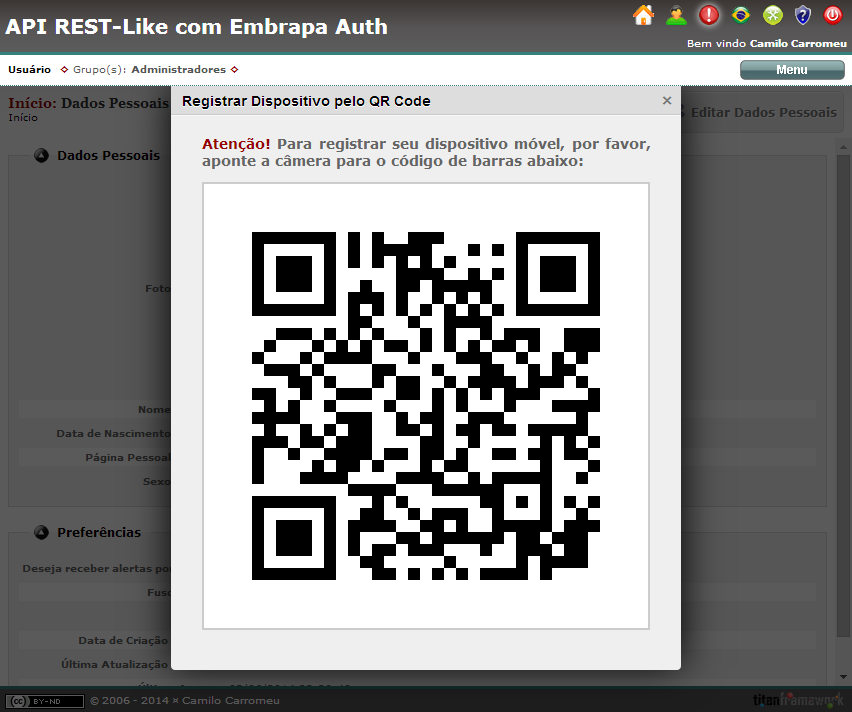Screen dimensions: 852x712
Task: Open the Menu button
Action: click(x=792, y=70)
